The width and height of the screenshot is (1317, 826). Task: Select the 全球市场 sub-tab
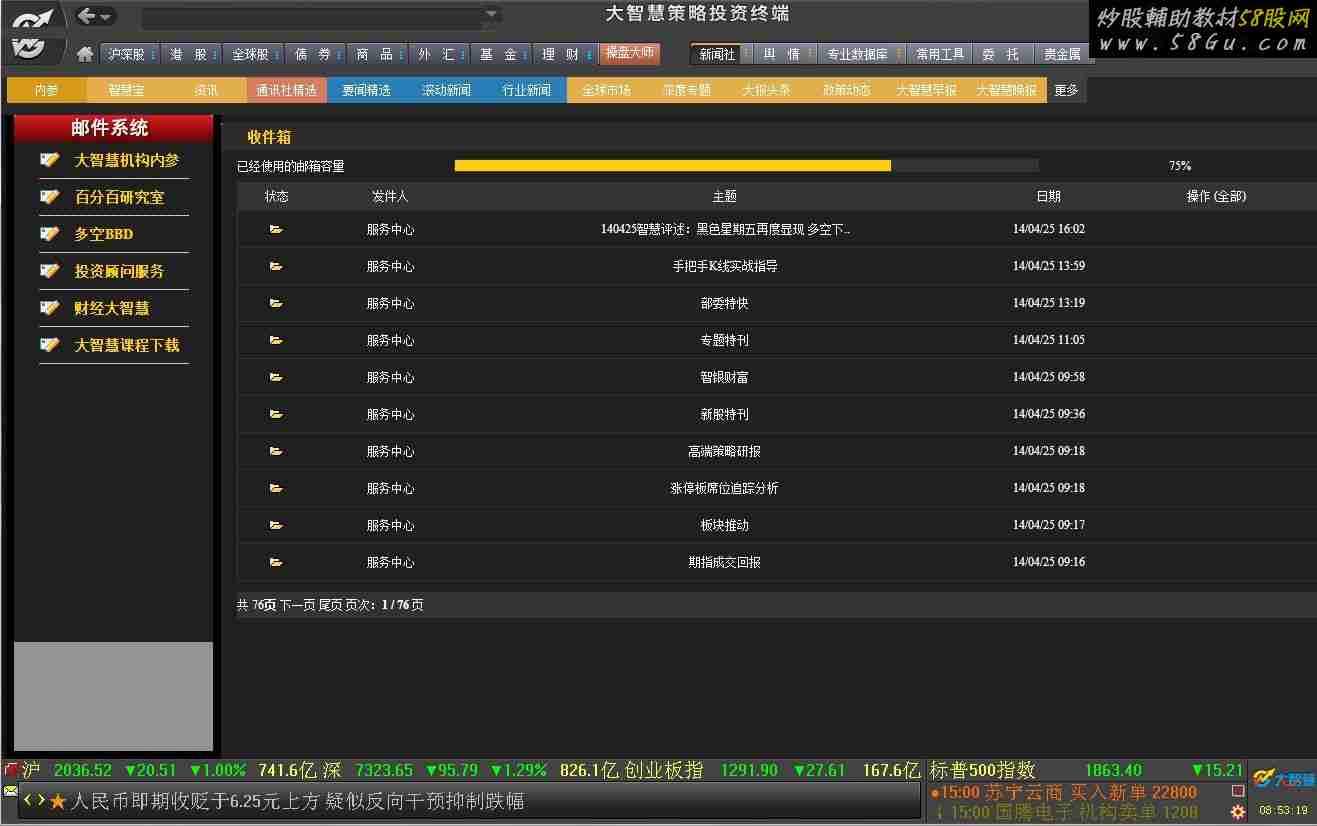607,90
